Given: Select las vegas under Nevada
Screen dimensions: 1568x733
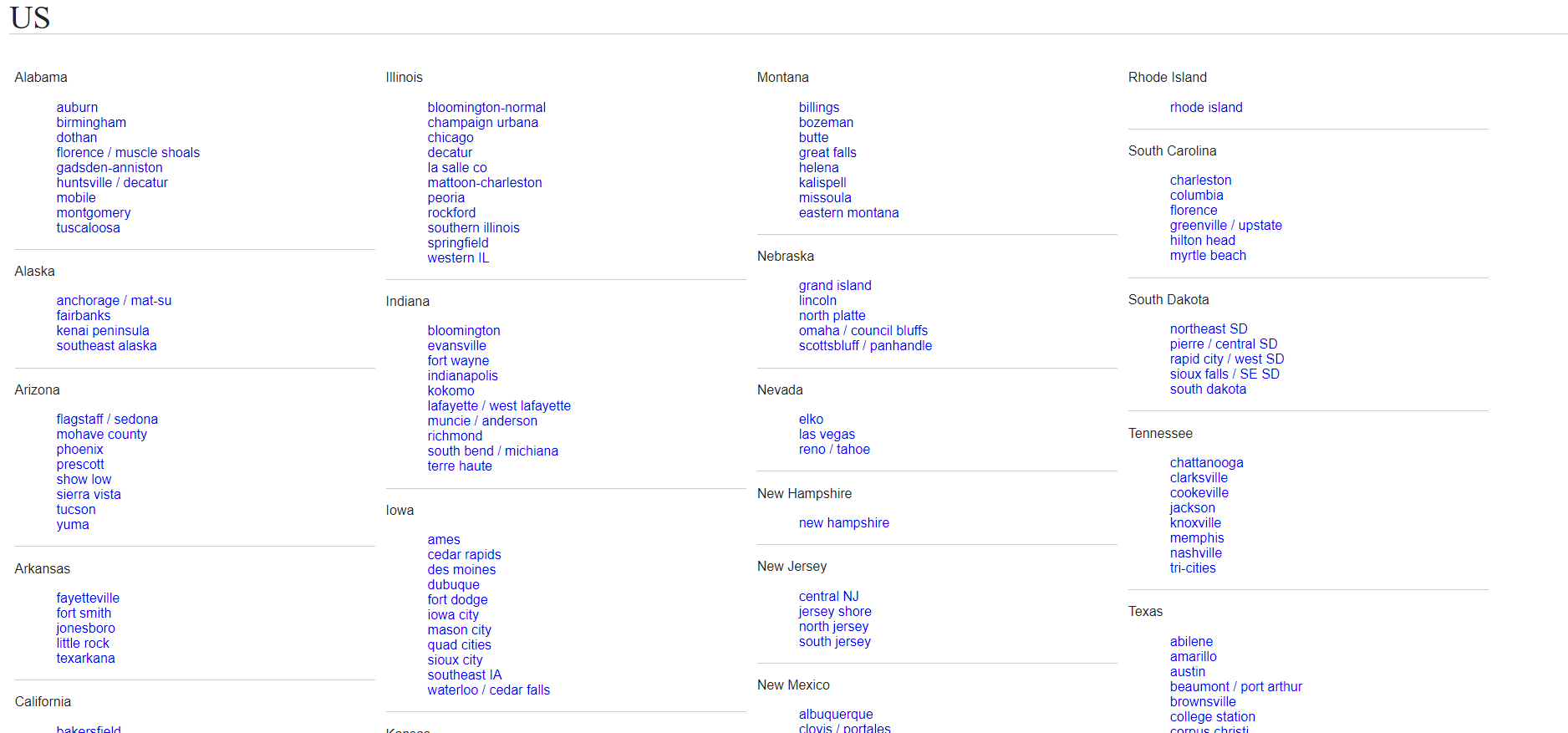Looking at the screenshot, I should point(827,435).
